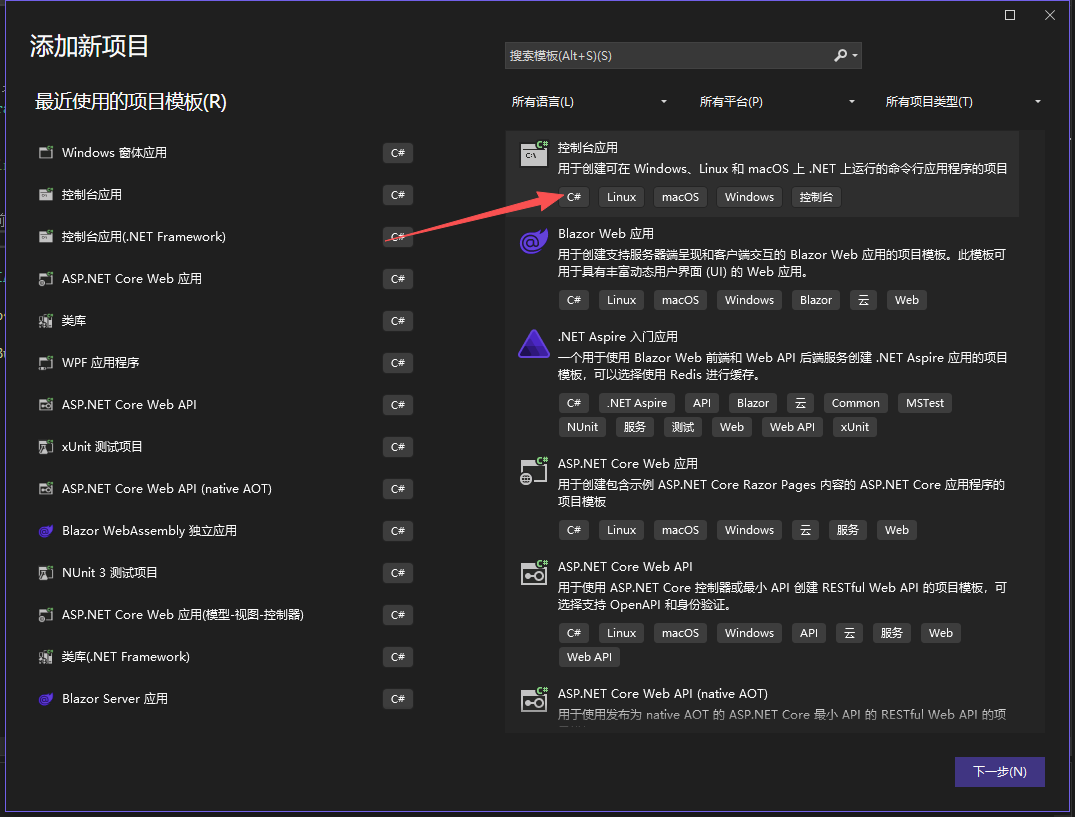Click the C# badge beside Windows 窗体应用
The height and width of the screenshot is (817, 1075).
pyautogui.click(x=398, y=153)
